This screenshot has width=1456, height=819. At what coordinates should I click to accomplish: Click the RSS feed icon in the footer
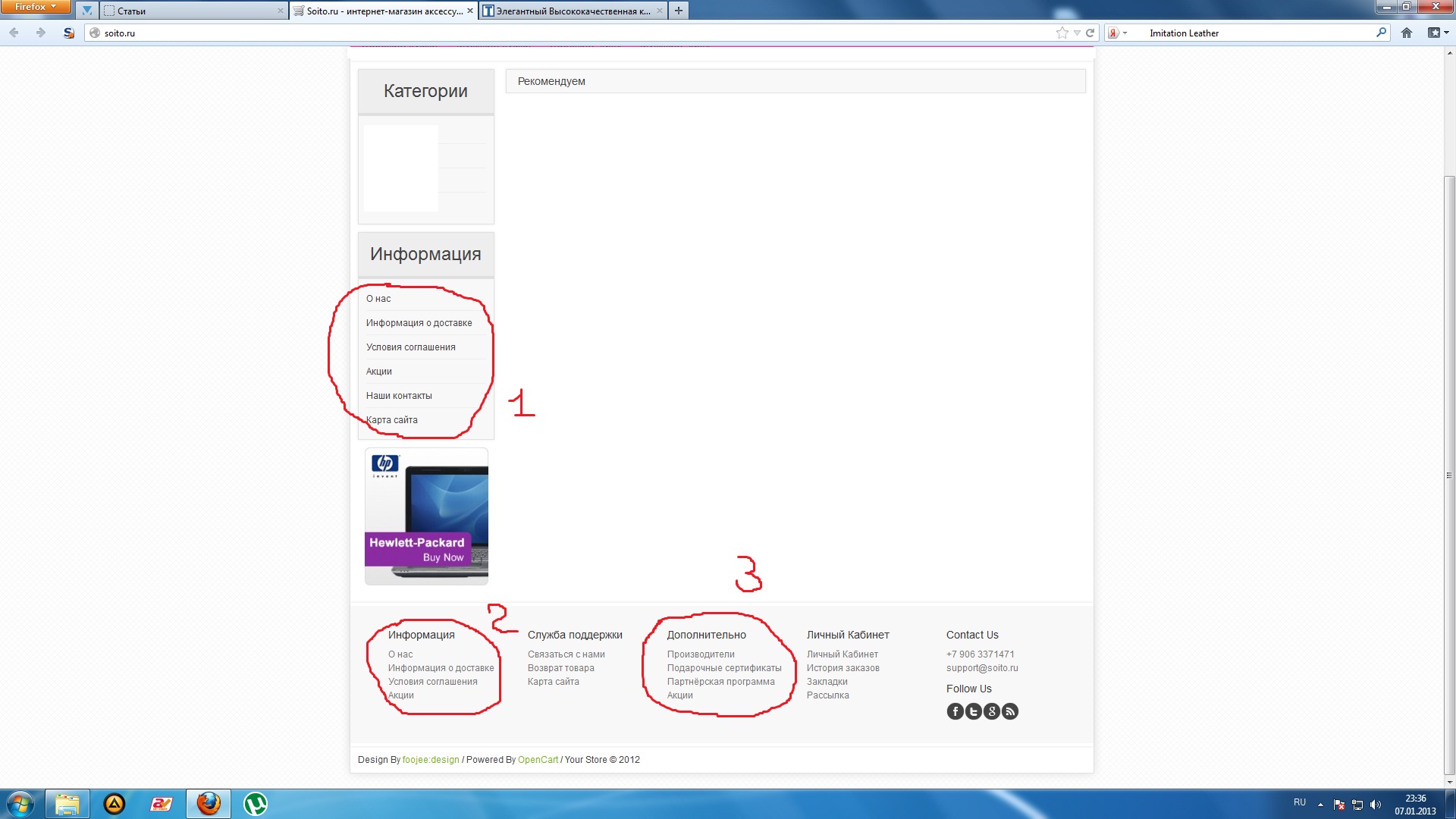pyautogui.click(x=1010, y=711)
